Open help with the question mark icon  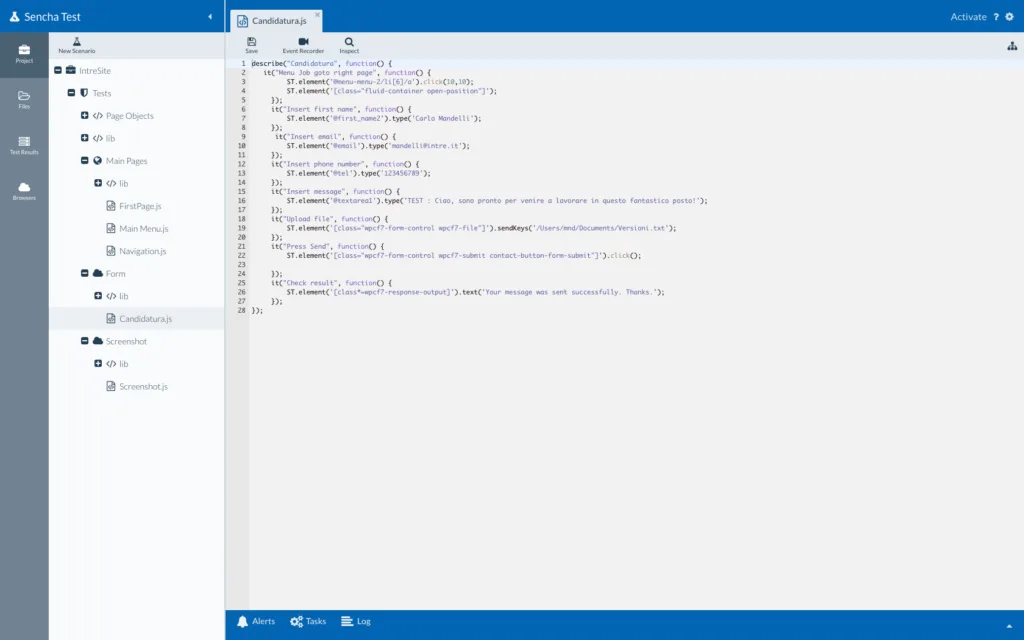996,17
